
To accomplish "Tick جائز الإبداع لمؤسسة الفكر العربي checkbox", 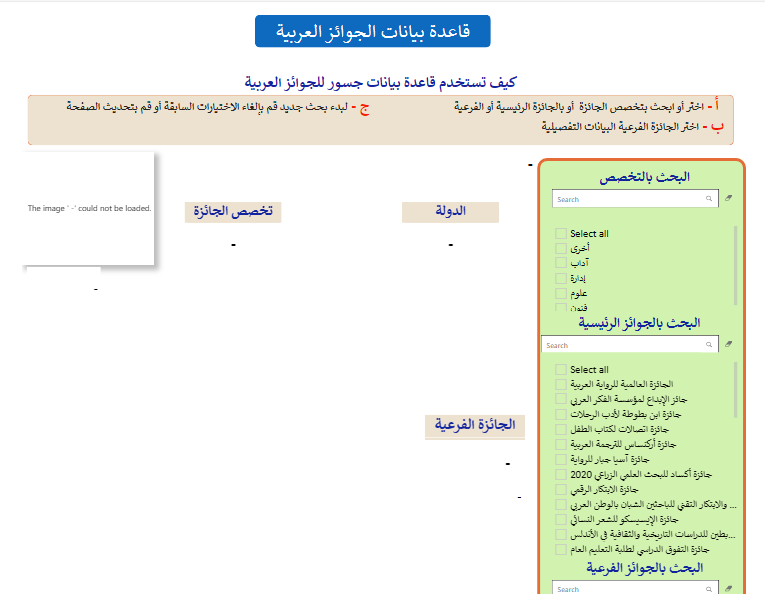I will point(561,399).
